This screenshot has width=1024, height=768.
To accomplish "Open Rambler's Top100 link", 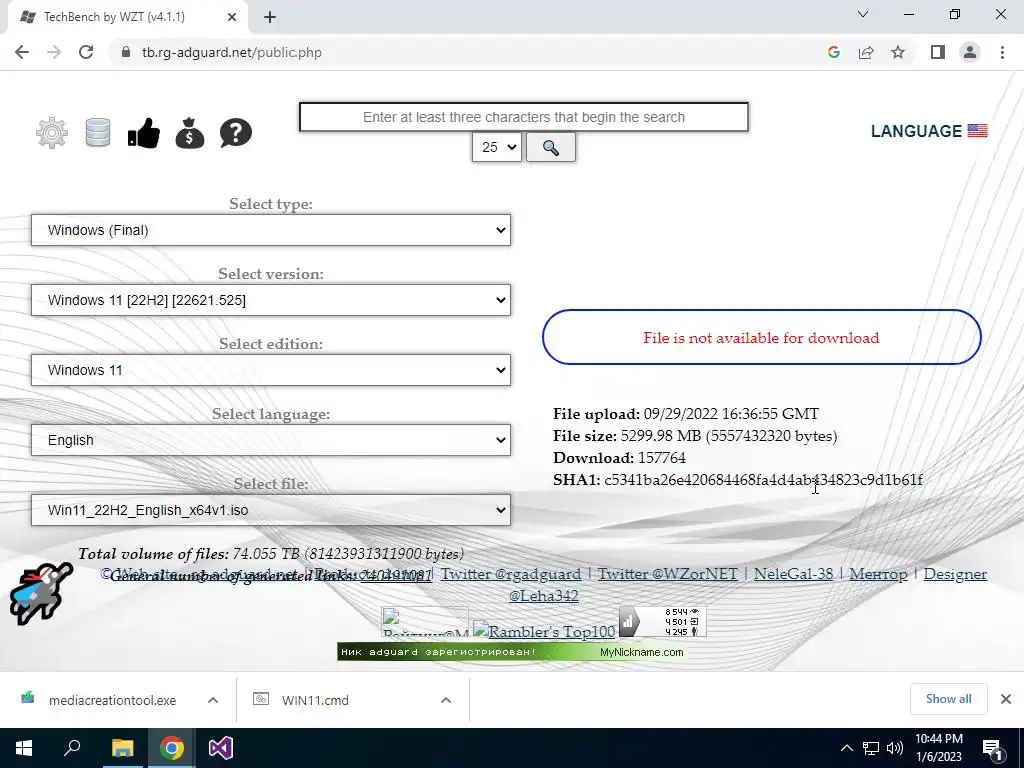I will (545, 631).
